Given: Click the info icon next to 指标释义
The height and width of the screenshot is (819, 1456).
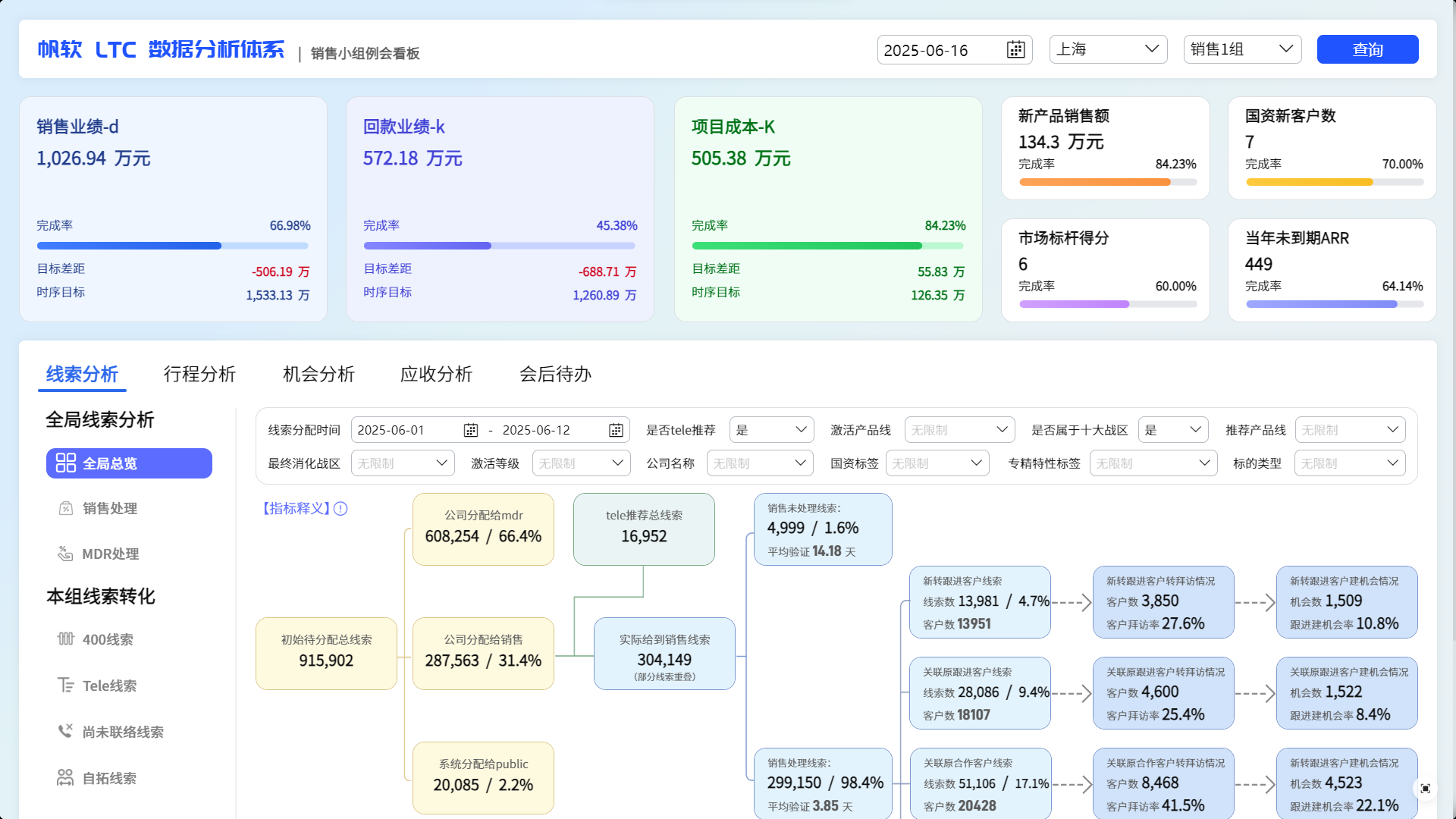Looking at the screenshot, I should [x=340, y=509].
